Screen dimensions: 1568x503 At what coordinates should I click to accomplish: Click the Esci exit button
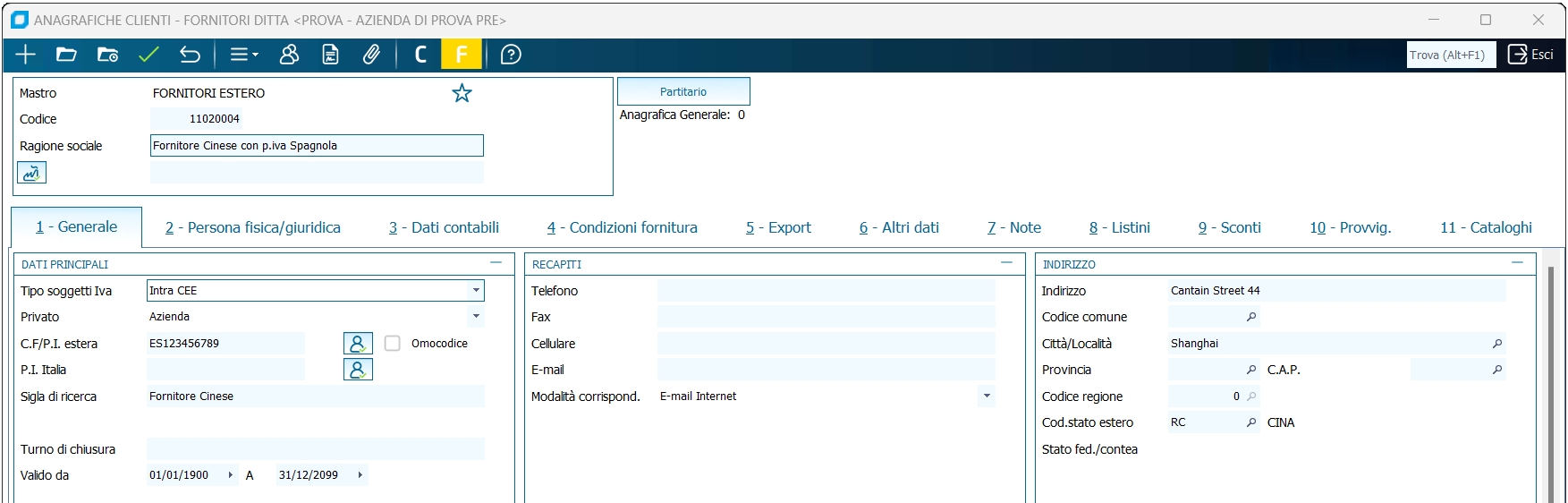click(1530, 55)
